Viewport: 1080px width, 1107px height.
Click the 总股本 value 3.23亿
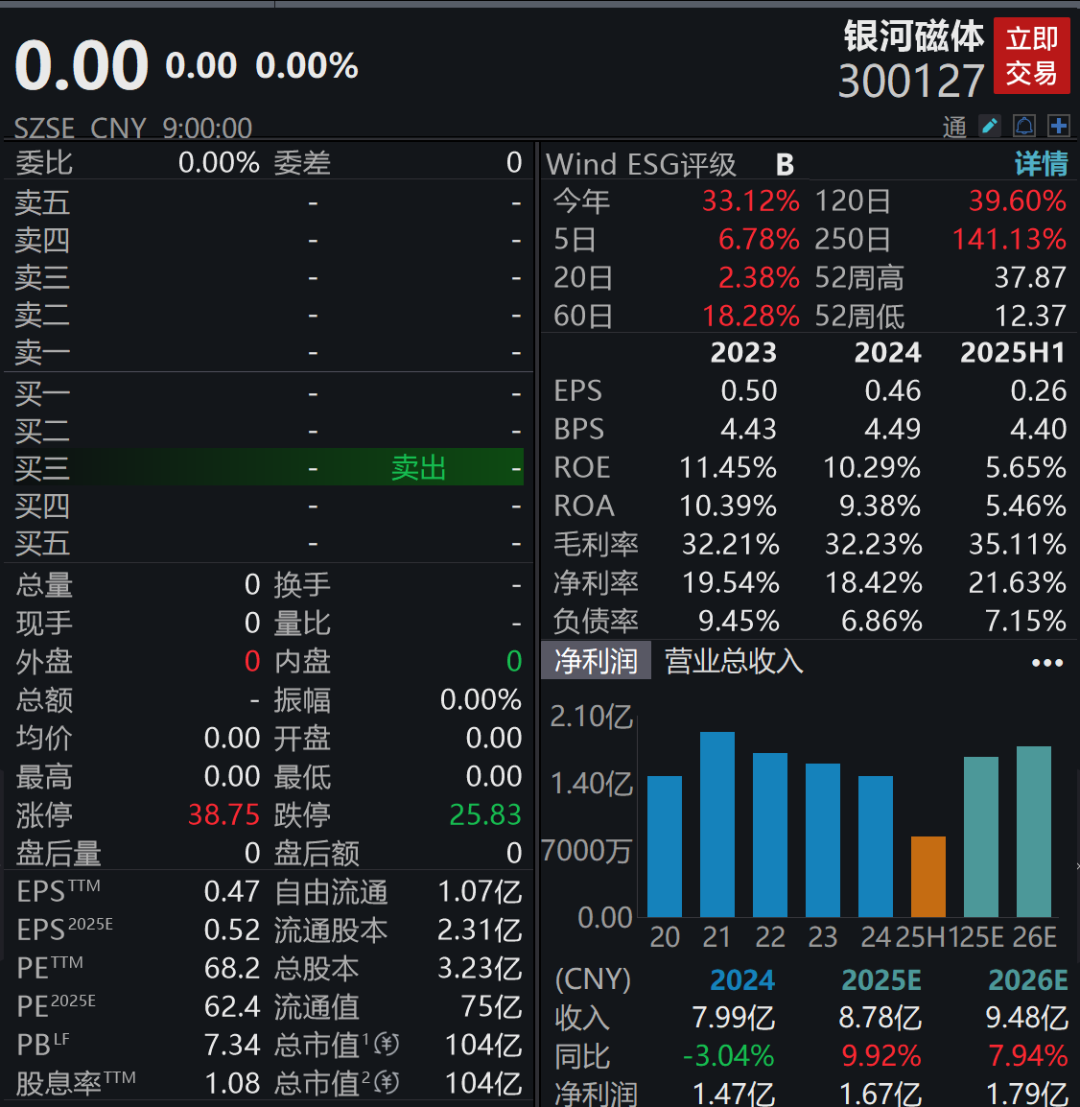[x=479, y=968]
